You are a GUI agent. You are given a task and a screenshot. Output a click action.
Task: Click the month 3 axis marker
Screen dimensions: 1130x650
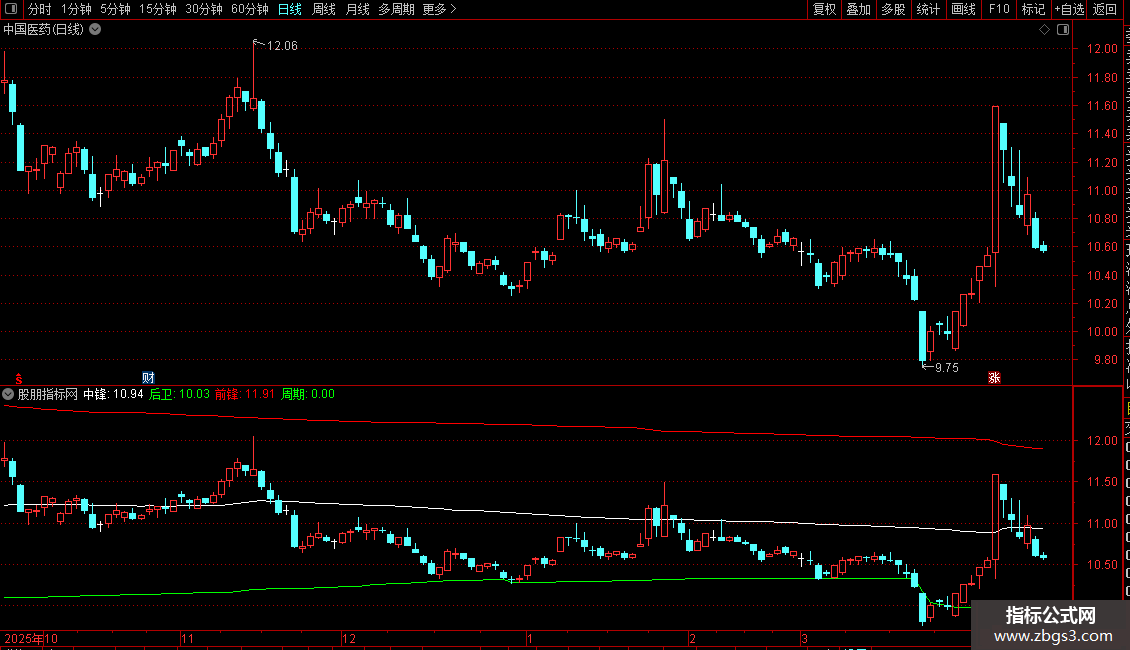coord(804,638)
